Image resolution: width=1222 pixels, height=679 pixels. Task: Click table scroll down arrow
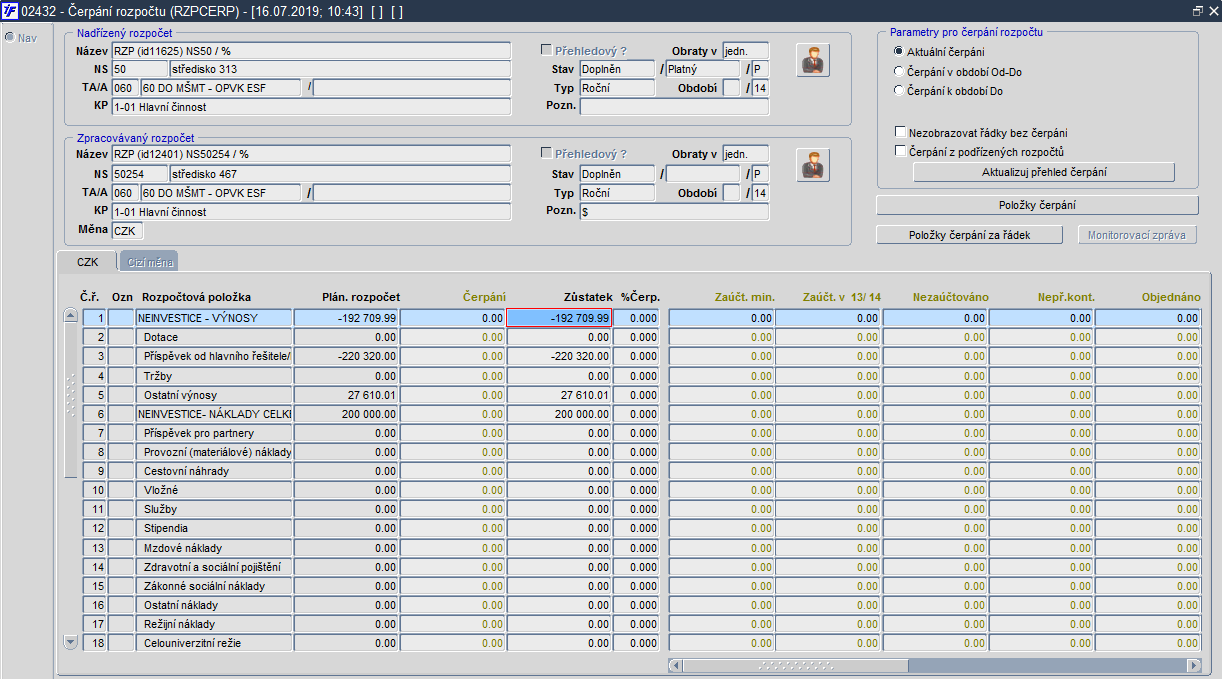point(70,641)
